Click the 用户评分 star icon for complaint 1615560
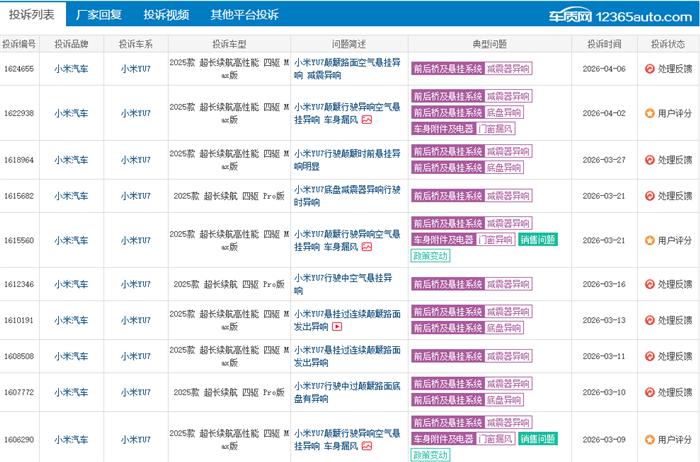The width and height of the screenshot is (700, 462). pos(650,240)
